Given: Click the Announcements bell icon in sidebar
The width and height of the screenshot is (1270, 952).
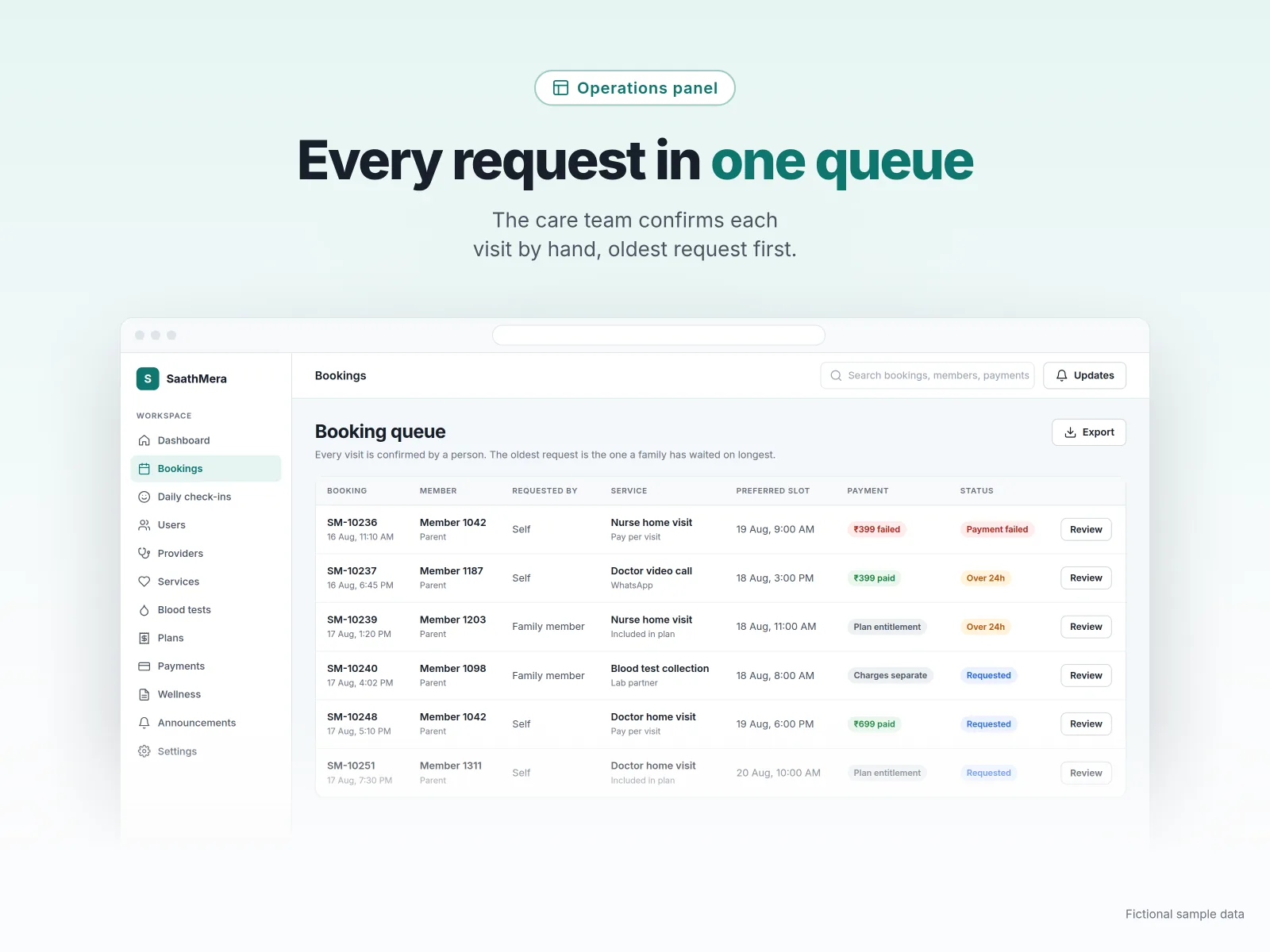Looking at the screenshot, I should click(144, 723).
